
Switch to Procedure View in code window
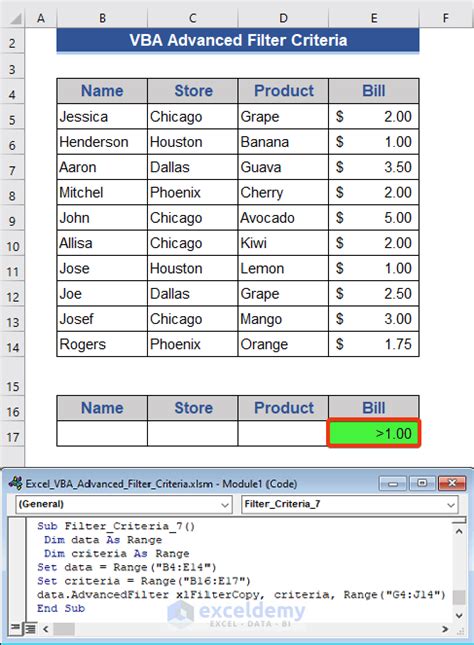[14, 628]
